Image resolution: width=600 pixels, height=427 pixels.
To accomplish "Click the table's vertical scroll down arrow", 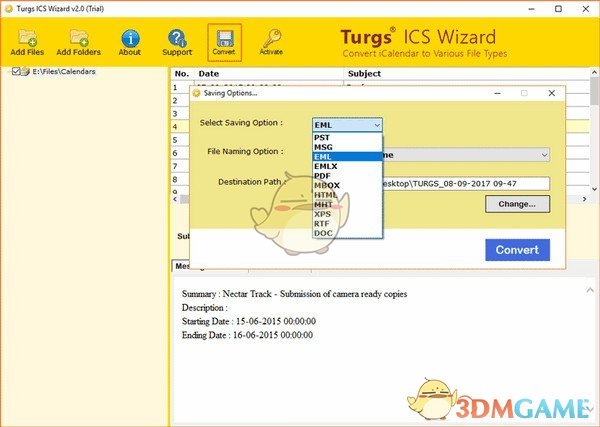I will click(594, 189).
